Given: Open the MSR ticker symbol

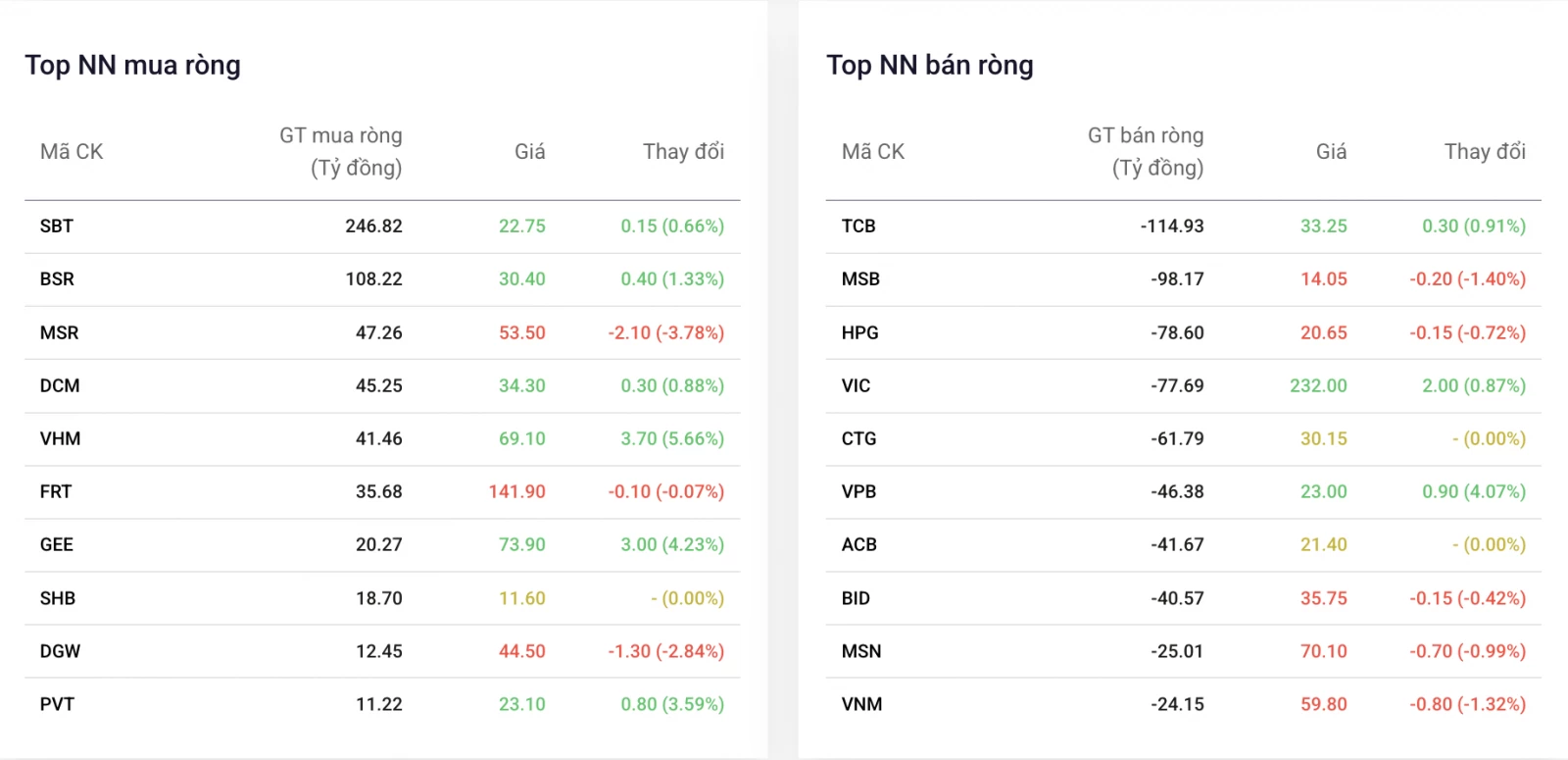Looking at the screenshot, I should (59, 332).
